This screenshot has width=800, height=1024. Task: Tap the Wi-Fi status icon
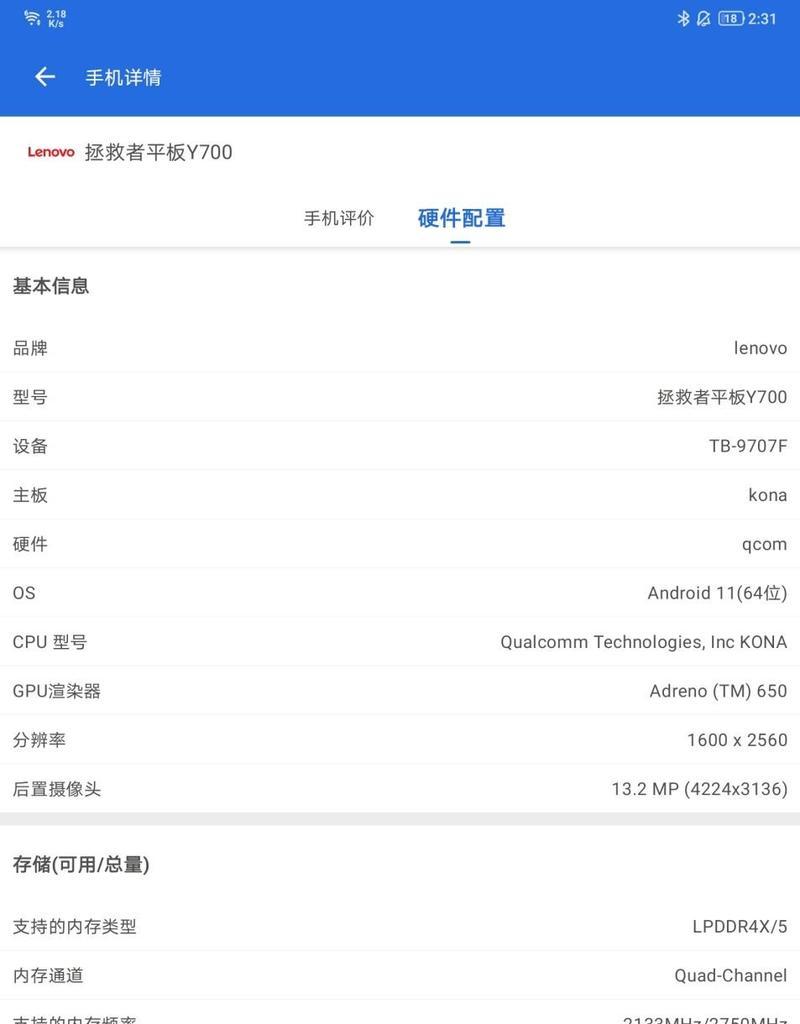(32, 18)
